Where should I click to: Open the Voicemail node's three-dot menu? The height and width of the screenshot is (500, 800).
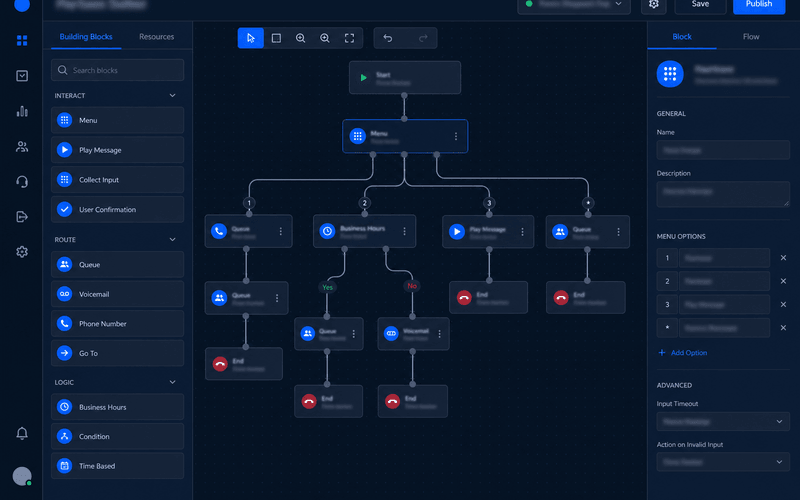(439, 334)
